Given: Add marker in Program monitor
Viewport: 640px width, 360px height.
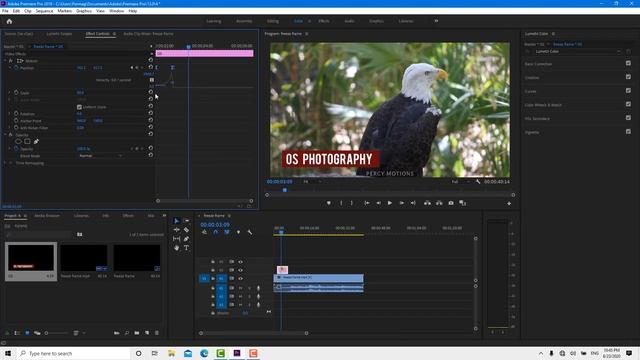Looking at the screenshot, I should point(329,203).
